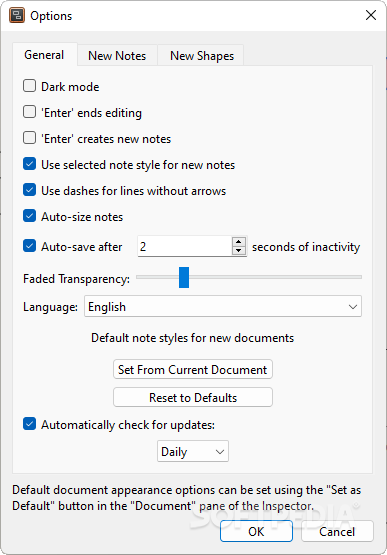387x555 pixels.
Task: Click the 'Default note styles for new documents' text
Action: [x=192, y=338]
